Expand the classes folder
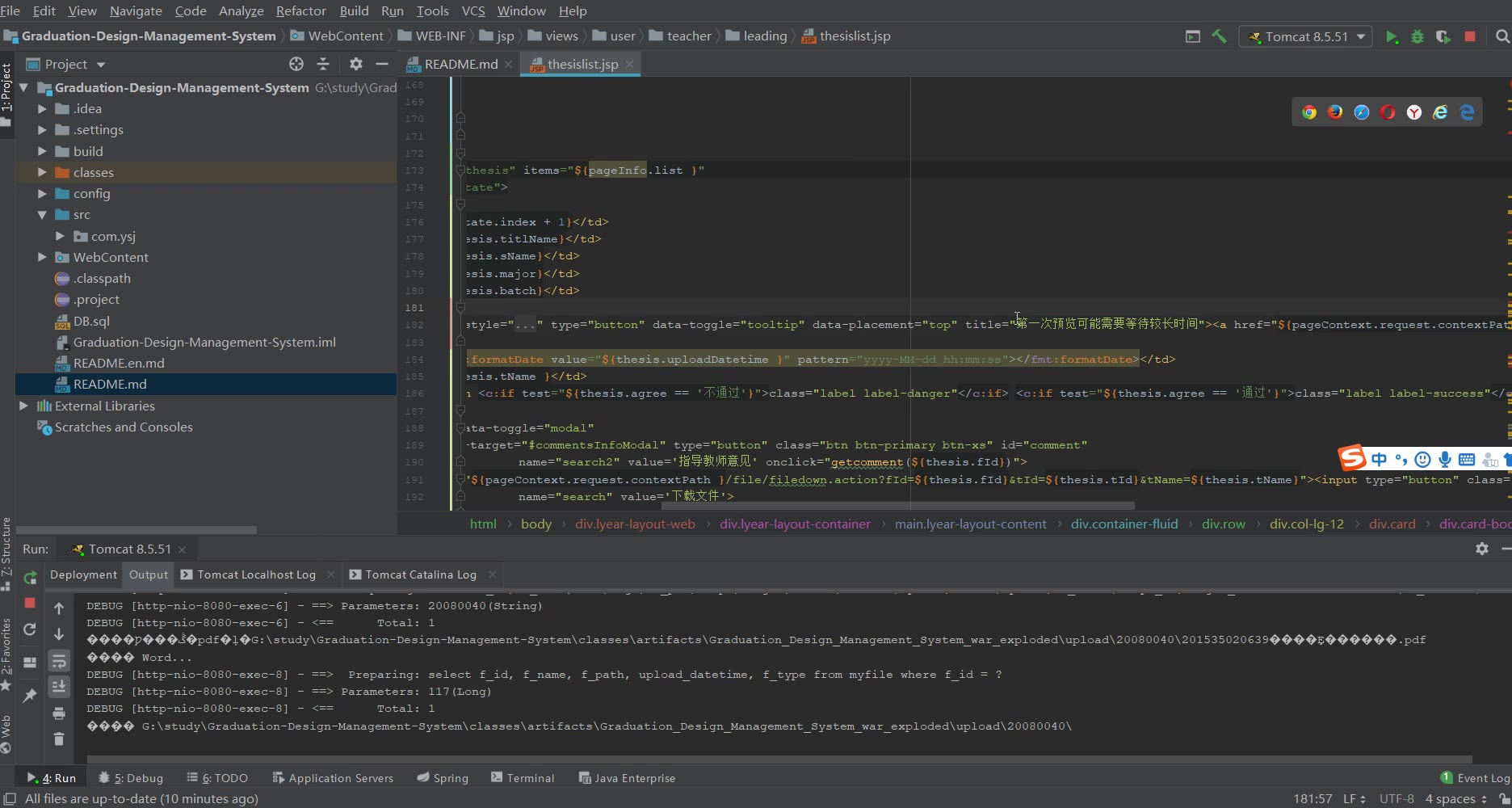Viewport: 1512px width, 808px height. 42,172
